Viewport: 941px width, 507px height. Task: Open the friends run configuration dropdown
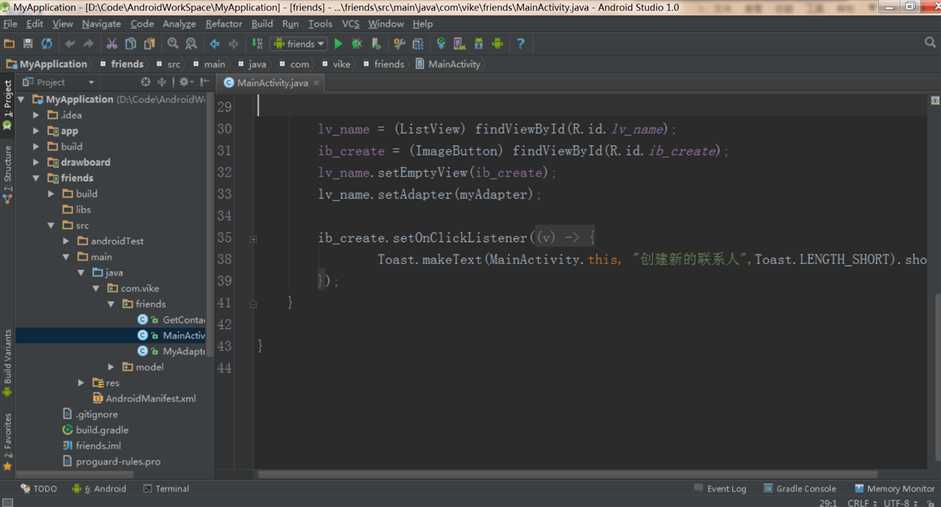point(299,43)
